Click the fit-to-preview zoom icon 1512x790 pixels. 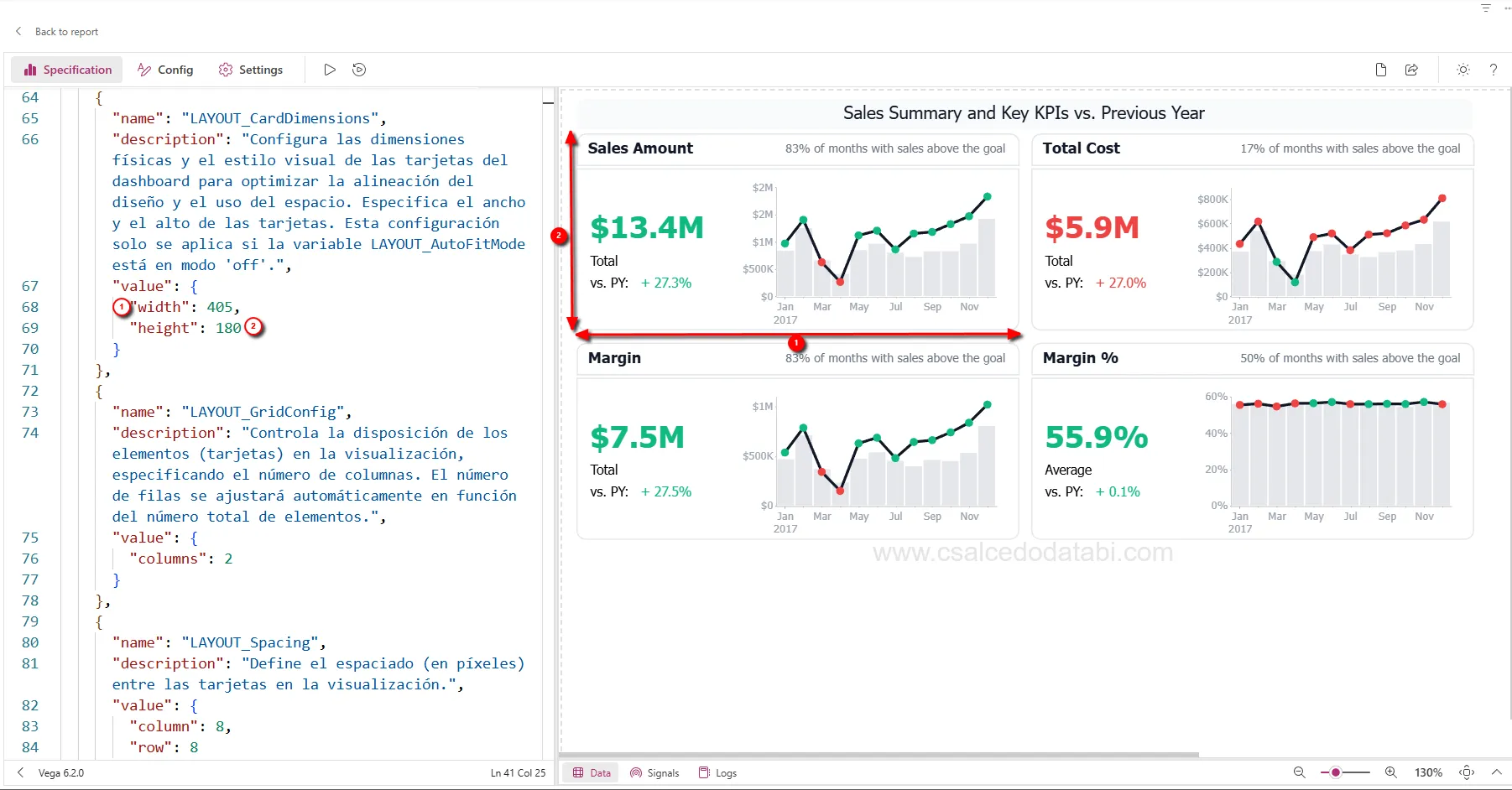coord(1467,772)
